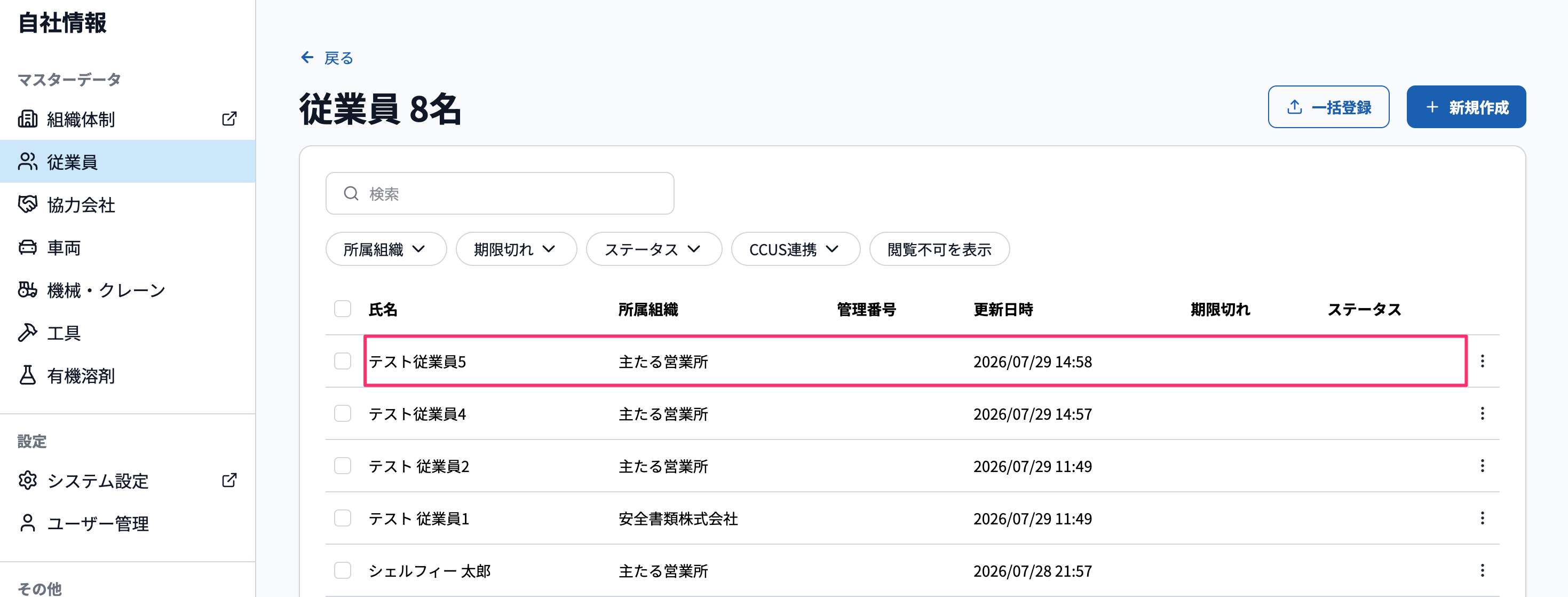Screen dimensions: 1568x597
Task: Click the back arrow icon next to 戻る
Action: [x=307, y=57]
